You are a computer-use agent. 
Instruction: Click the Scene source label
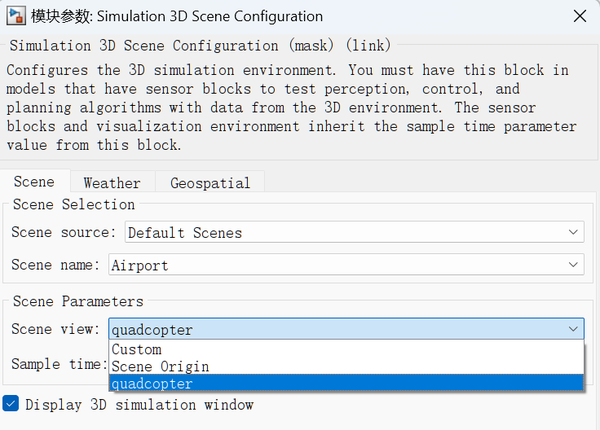(x=65, y=232)
